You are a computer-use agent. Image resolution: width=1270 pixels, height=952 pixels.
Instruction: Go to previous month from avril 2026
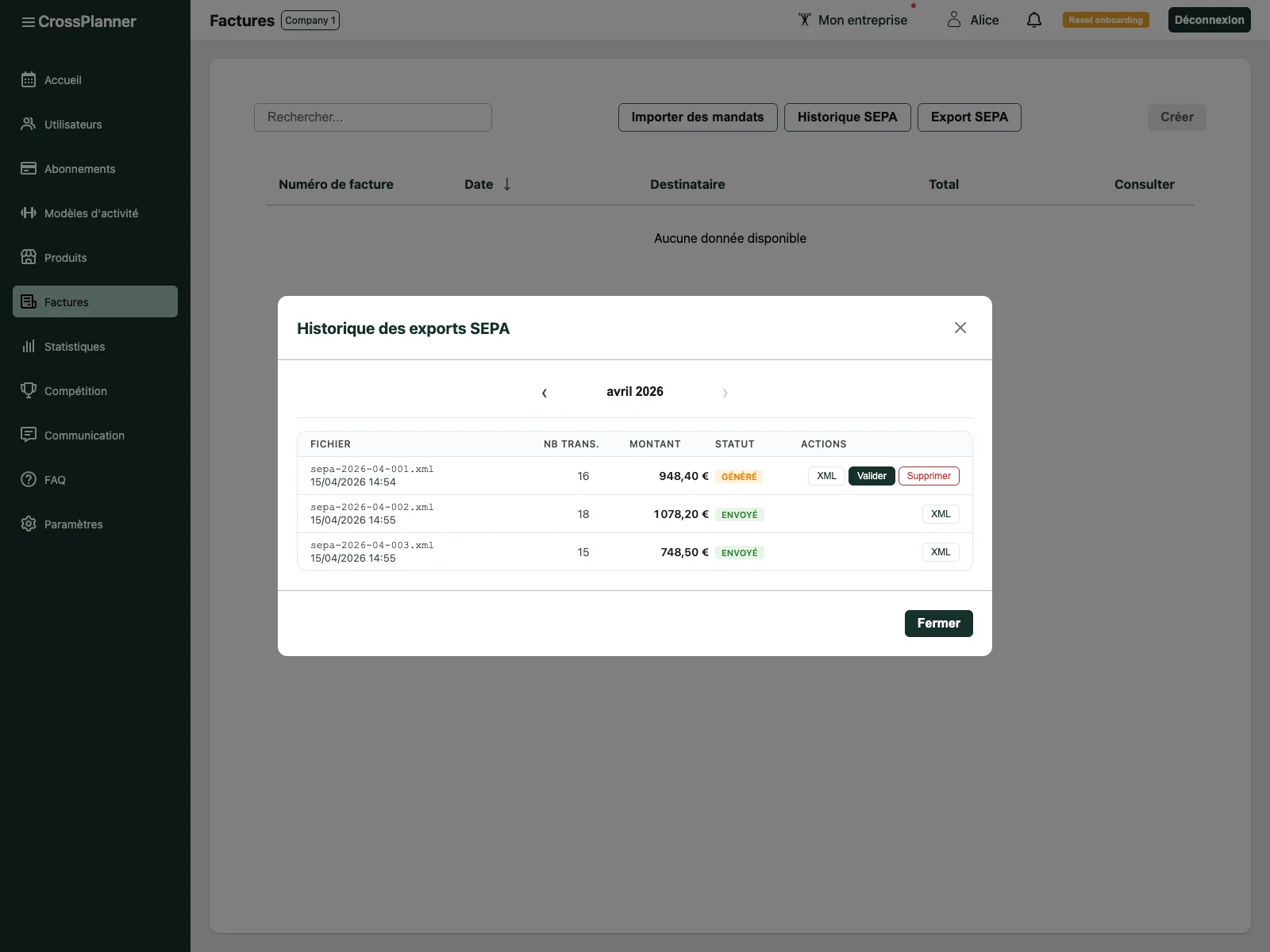point(545,393)
